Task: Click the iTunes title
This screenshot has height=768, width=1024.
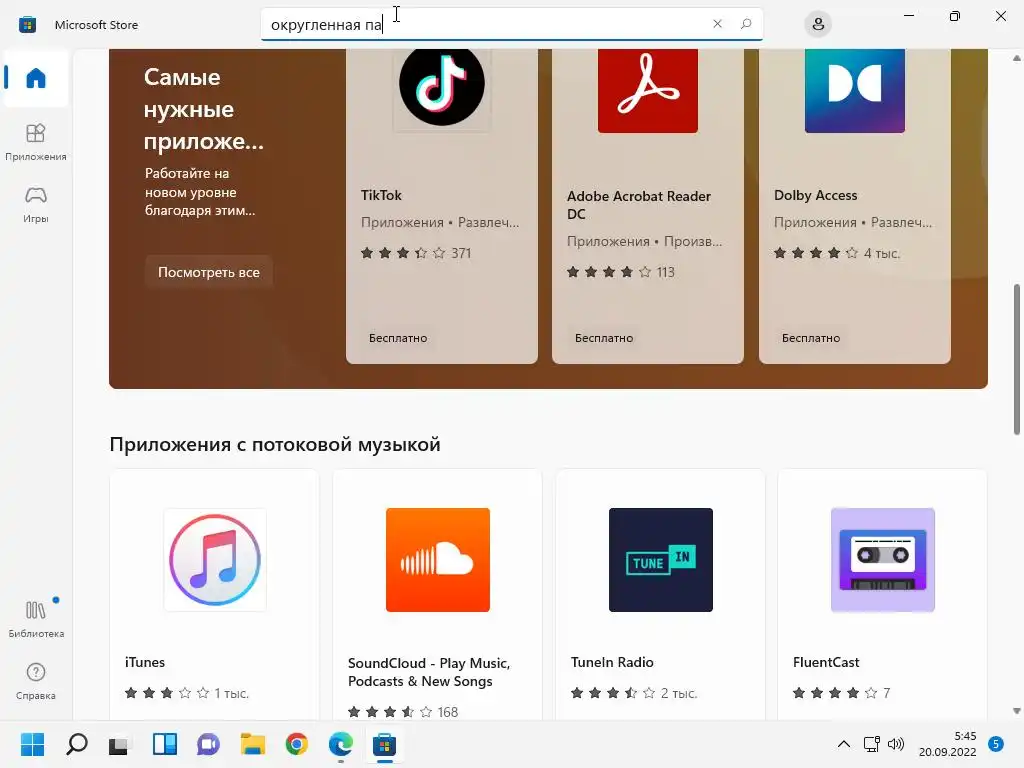Action: tap(145, 662)
